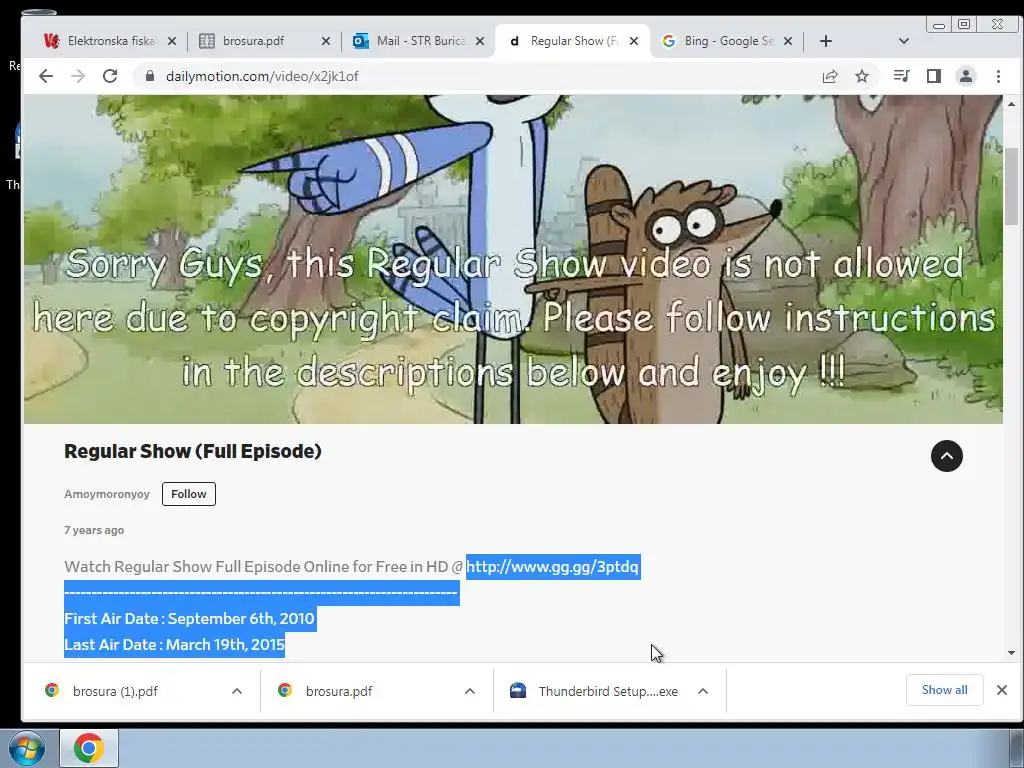Follow the Amoymoronyoy channel
The width and height of the screenshot is (1024, 768).
[x=189, y=494]
